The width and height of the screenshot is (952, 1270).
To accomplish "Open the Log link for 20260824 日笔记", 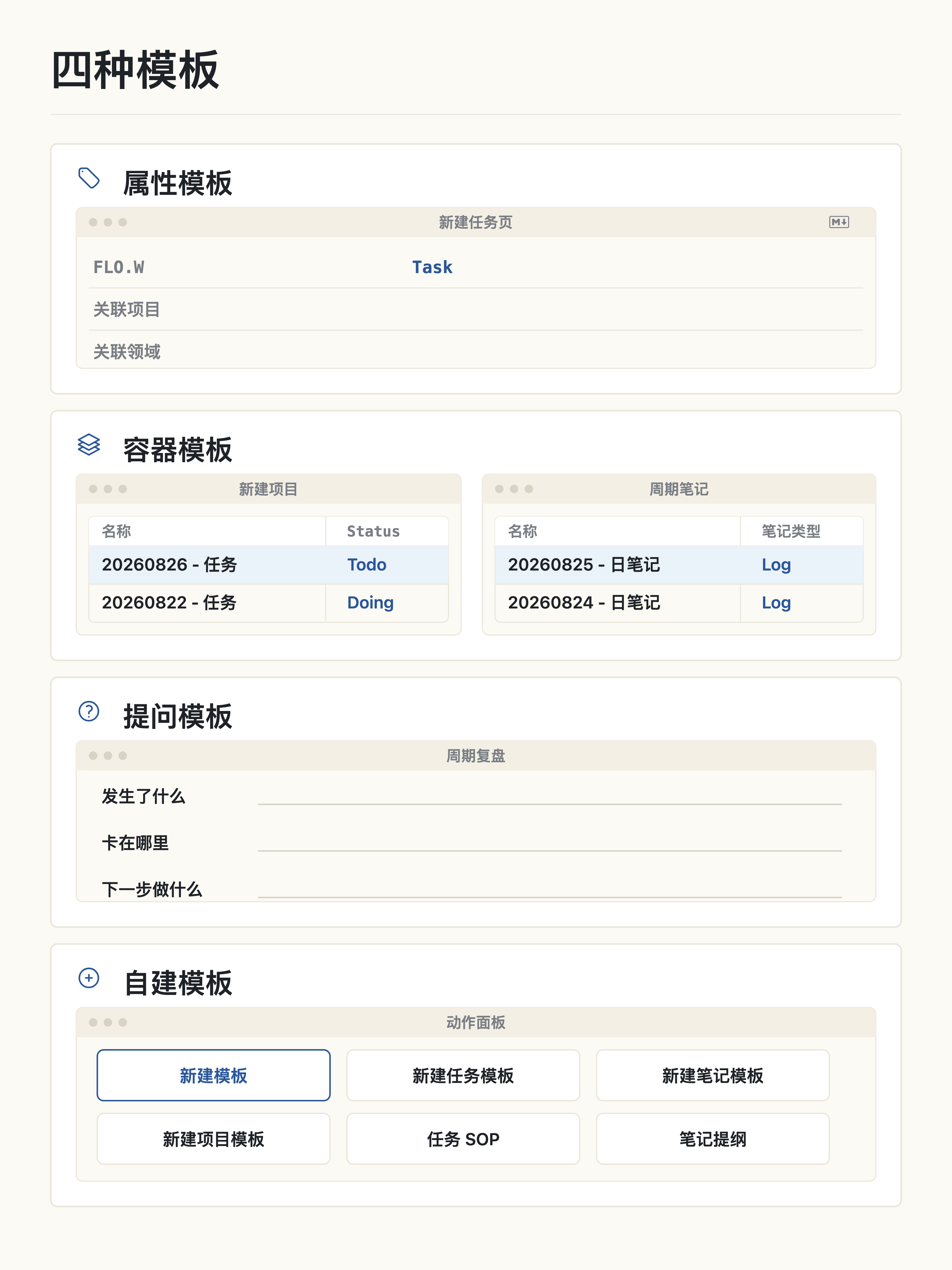I will pyautogui.click(x=776, y=603).
